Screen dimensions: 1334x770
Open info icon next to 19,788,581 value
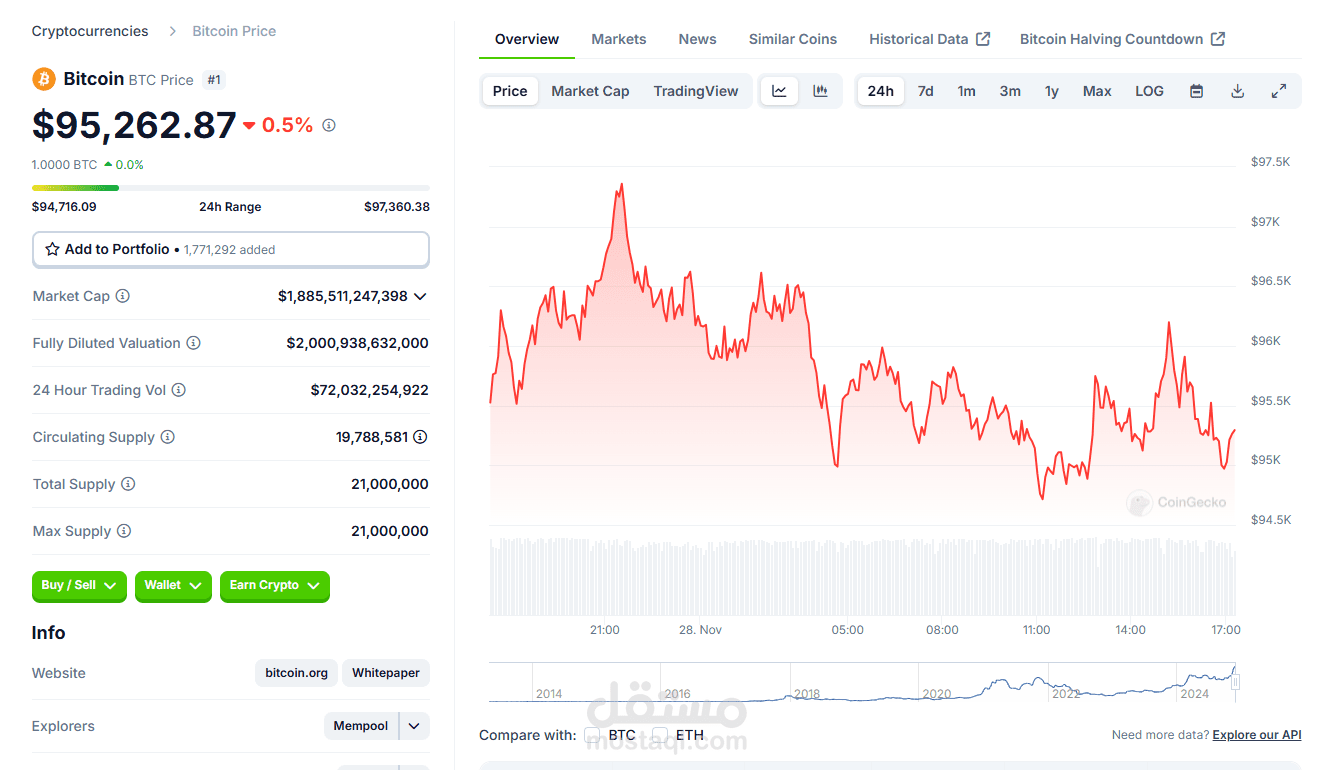coord(420,437)
